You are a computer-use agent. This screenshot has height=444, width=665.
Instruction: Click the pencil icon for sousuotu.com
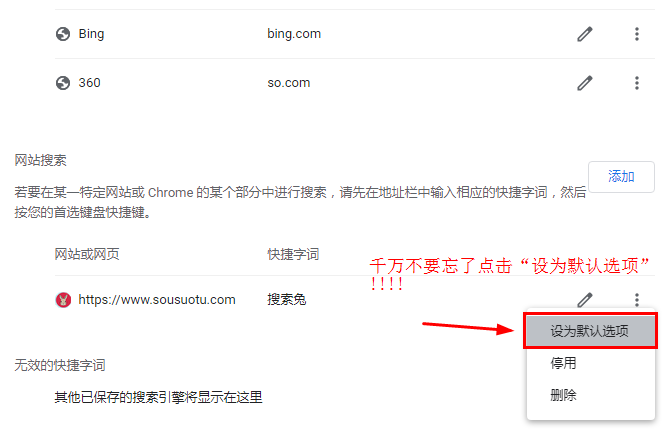[x=584, y=300]
